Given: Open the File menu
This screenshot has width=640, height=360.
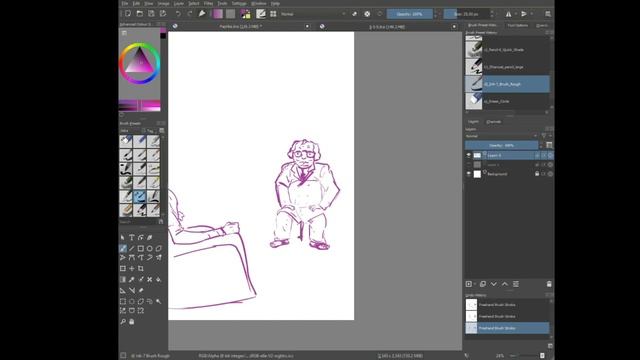Looking at the screenshot, I should coord(125,3).
